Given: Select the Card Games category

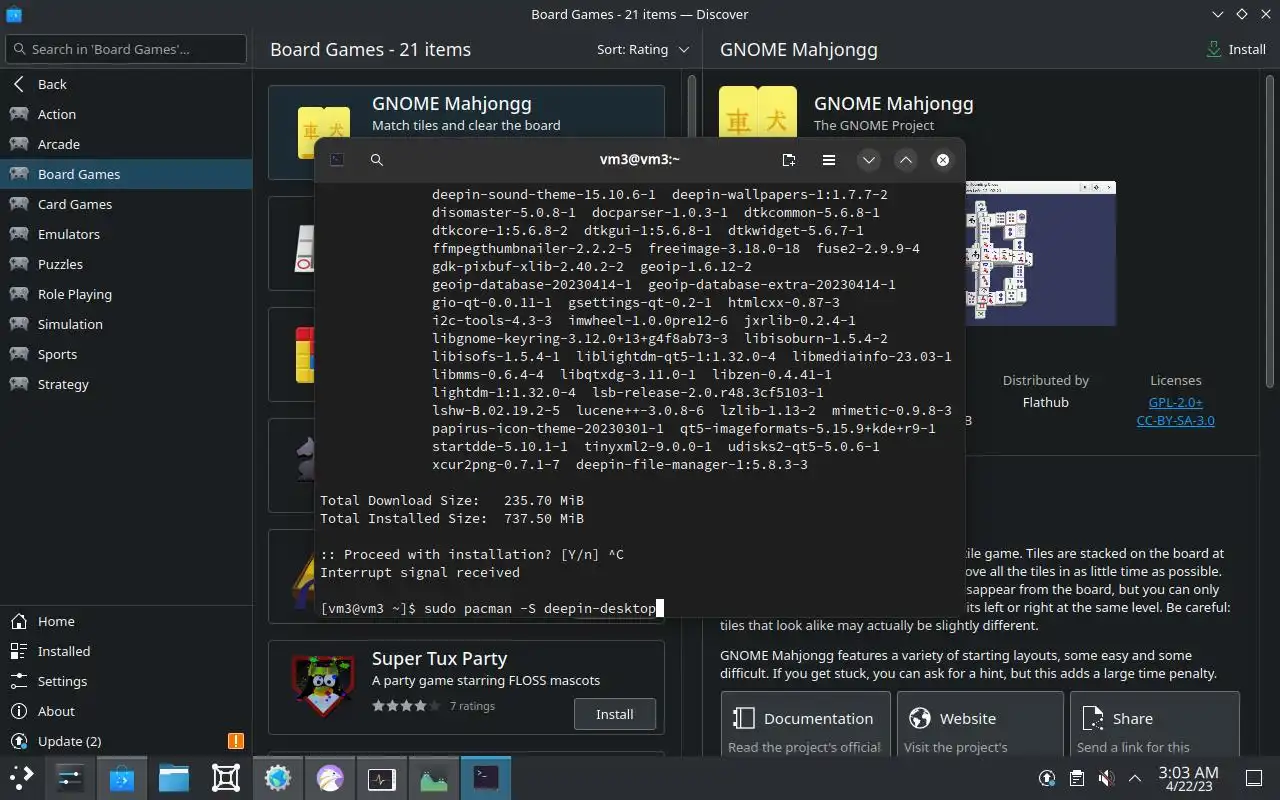Looking at the screenshot, I should tap(126, 204).
